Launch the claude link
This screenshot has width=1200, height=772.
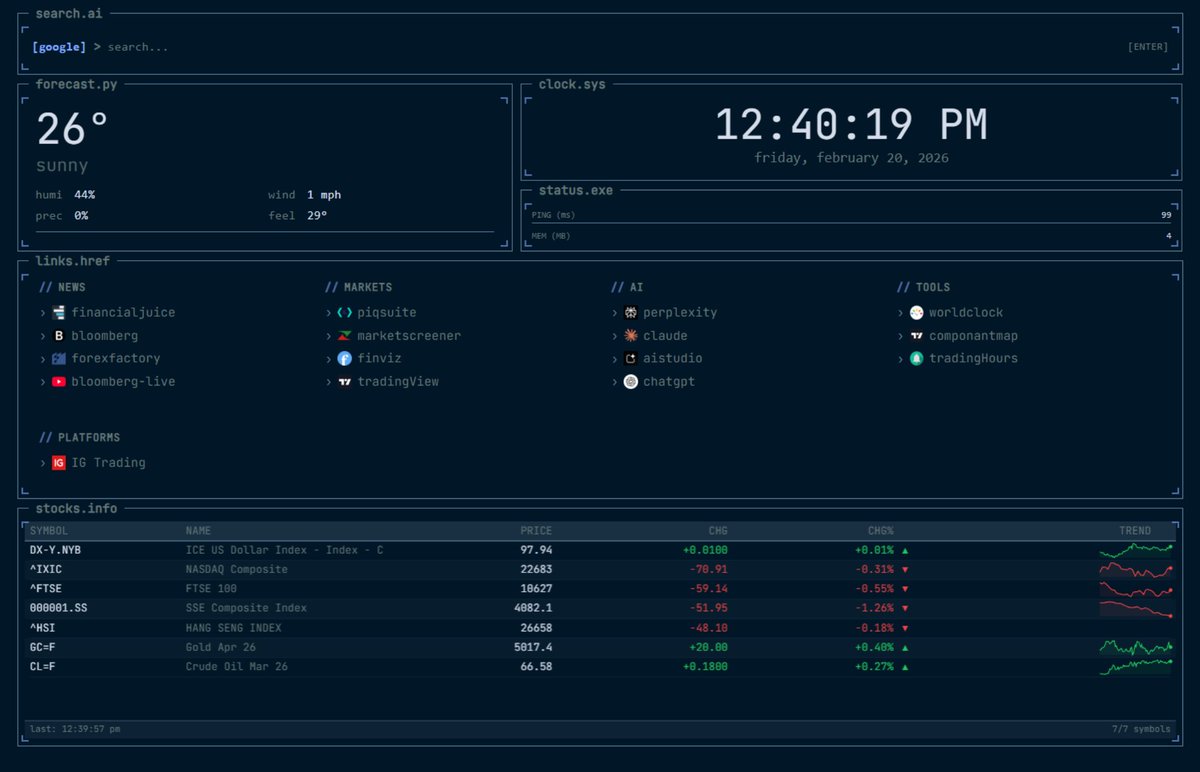[665, 336]
